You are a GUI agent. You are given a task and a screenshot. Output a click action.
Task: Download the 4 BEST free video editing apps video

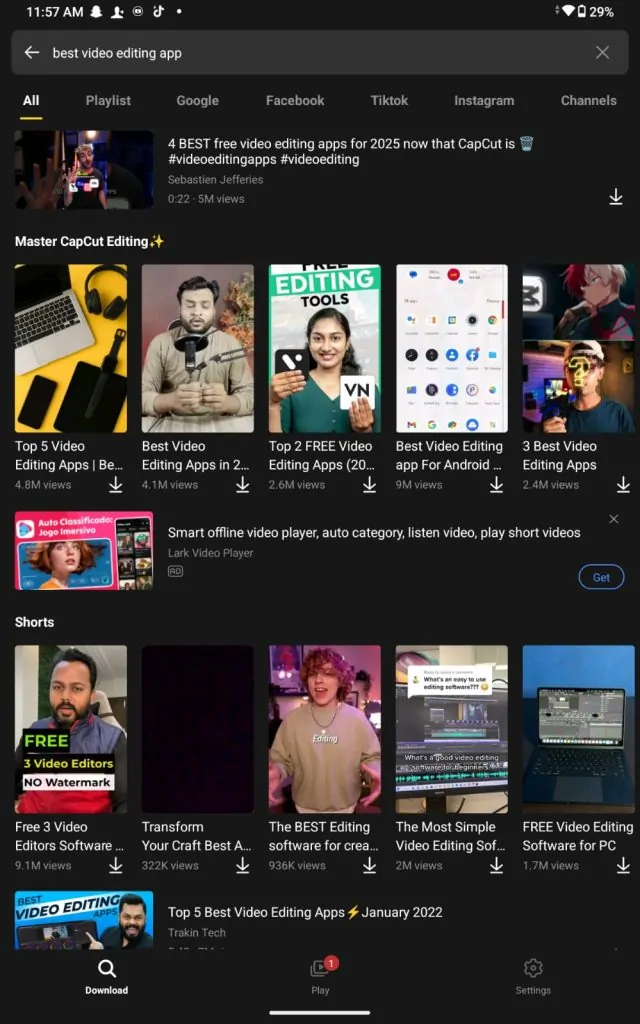point(616,197)
